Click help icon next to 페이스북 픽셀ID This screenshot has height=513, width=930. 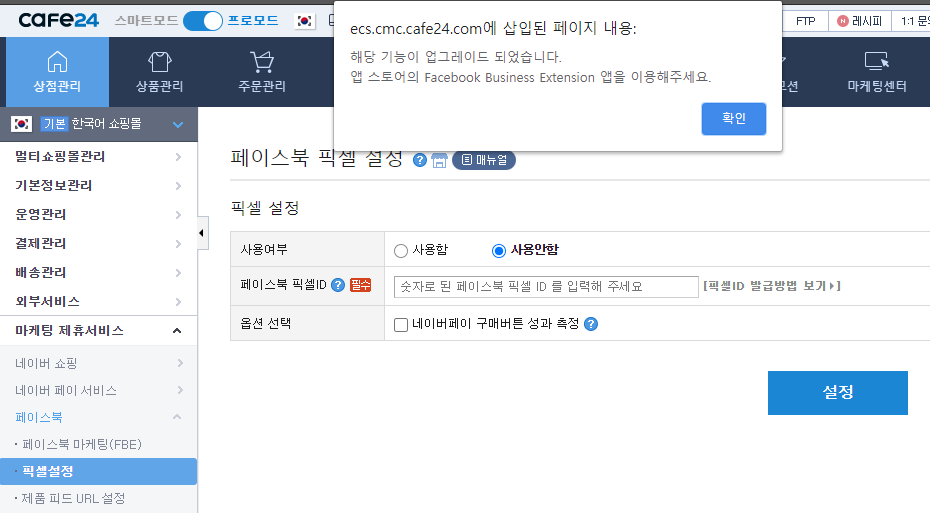(338, 285)
